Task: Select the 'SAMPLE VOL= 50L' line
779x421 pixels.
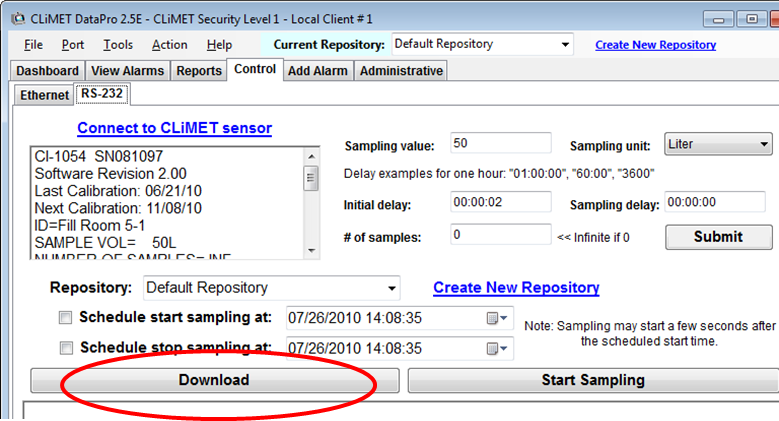Action: tap(105, 243)
